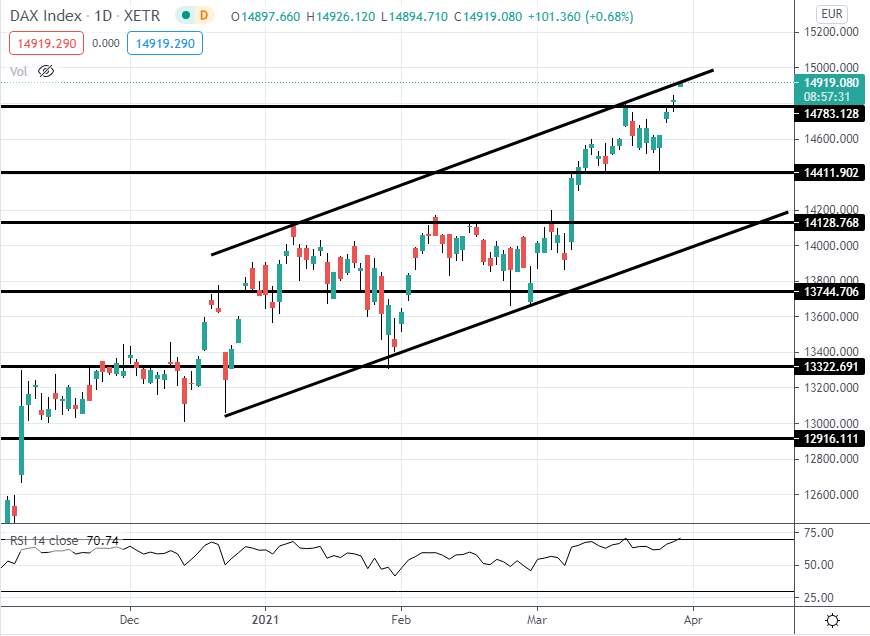Image resolution: width=870 pixels, height=636 pixels.
Task: Click the 14411.902 horizontal line price label
Action: pos(830,173)
